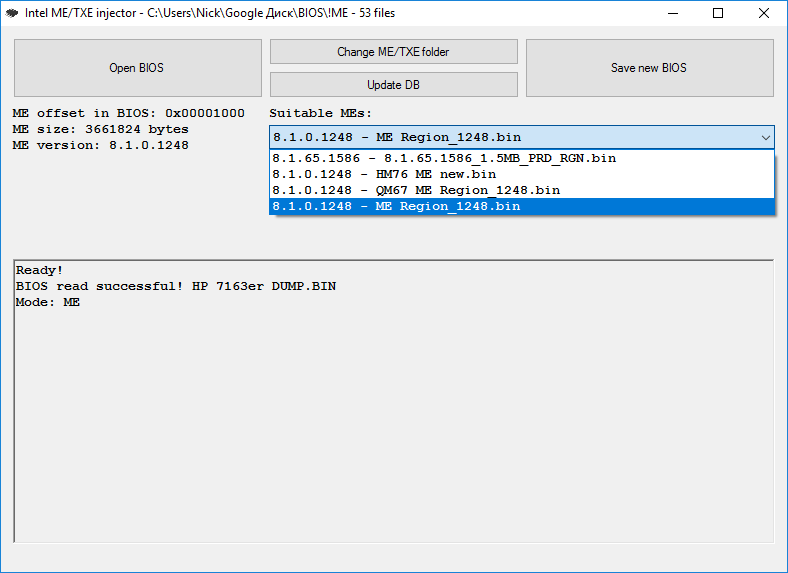
Task: Select 8.1.65.1586_1.5MB_PRD_RGN.bin from the list
Action: click(x=522, y=158)
